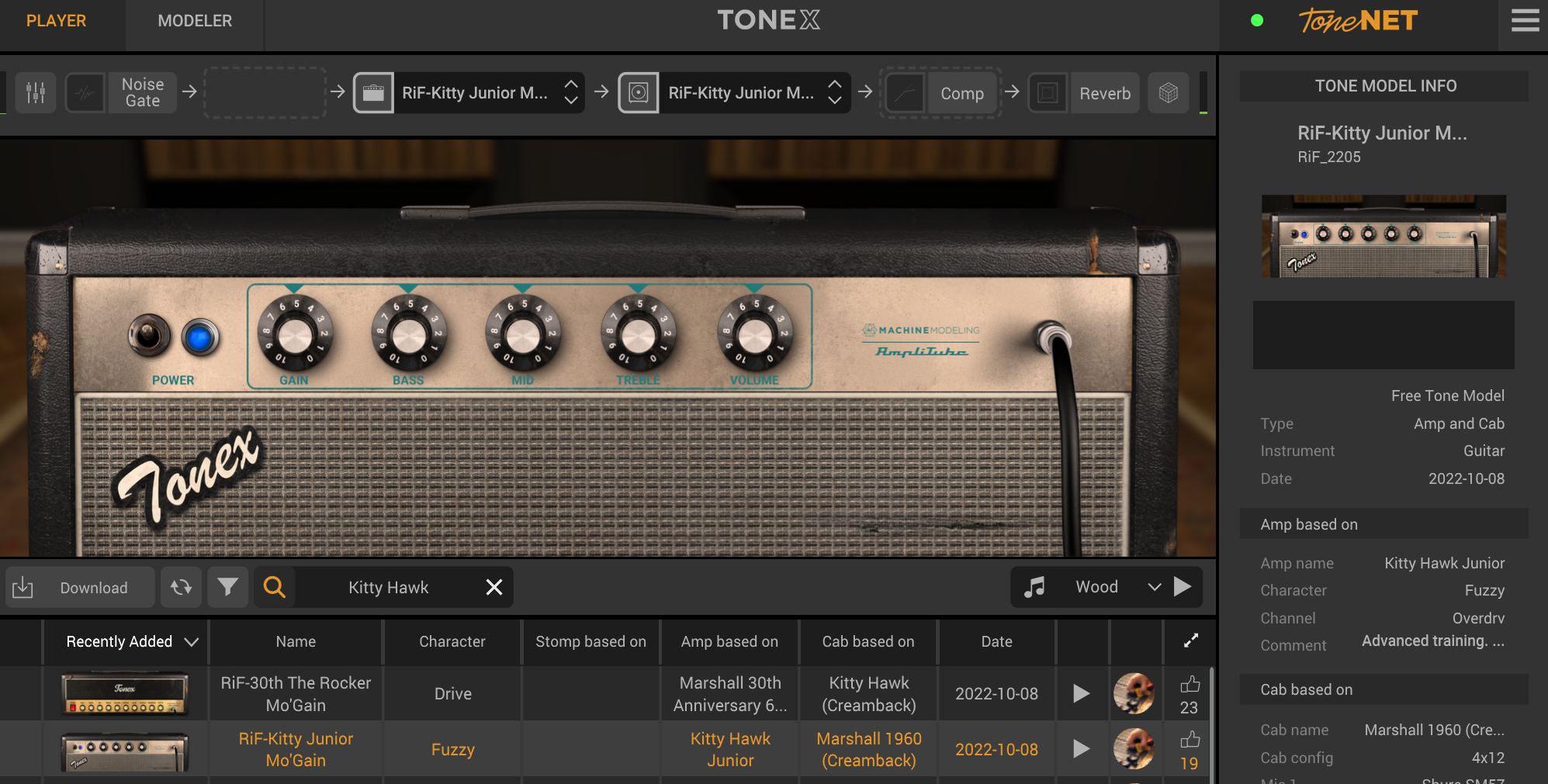The height and width of the screenshot is (784, 1548).
Task: Expand the Wood audio demo dropdown
Action: click(x=1154, y=587)
